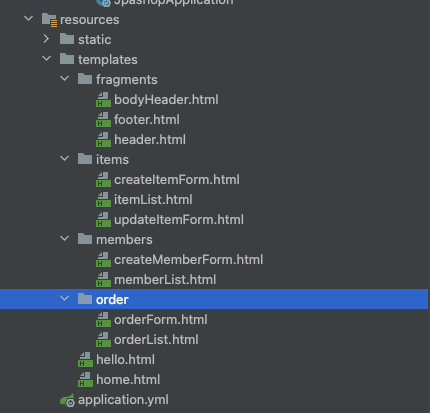Collapse the resources directory chevron

click(29, 19)
